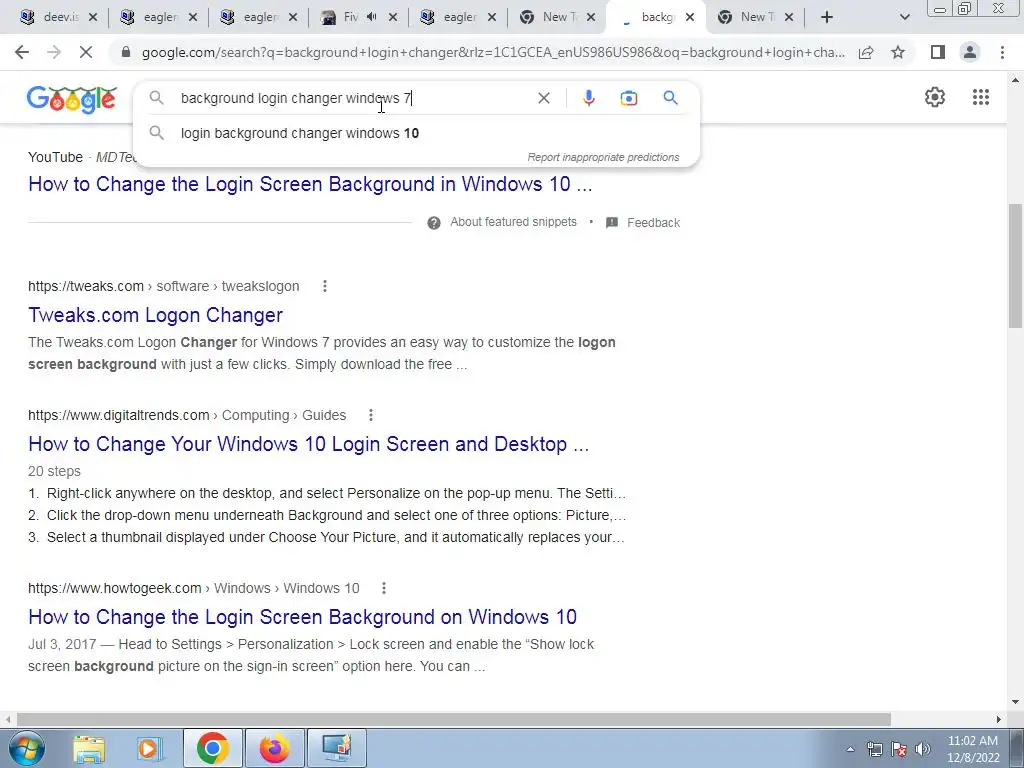
Task: Open the Chrome profile avatar
Action: 970,52
